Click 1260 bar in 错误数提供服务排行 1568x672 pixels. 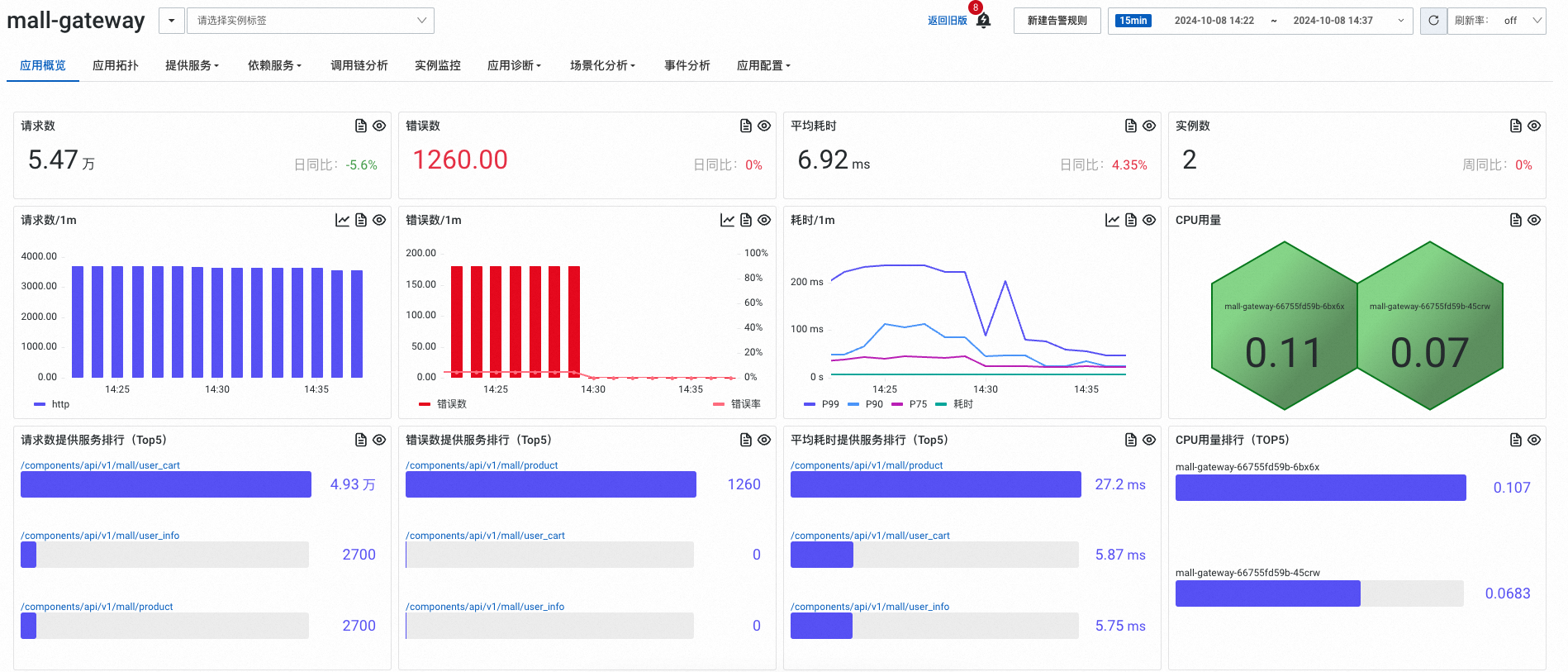(551, 484)
